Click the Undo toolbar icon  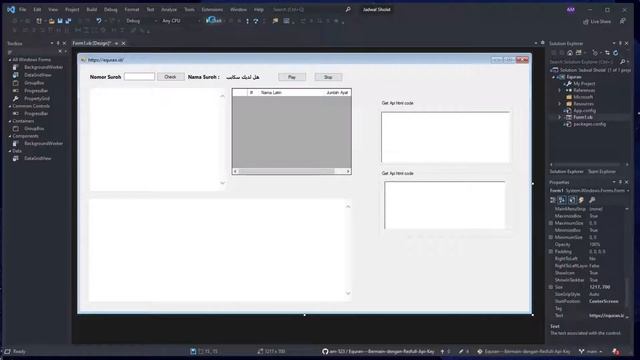(98, 20)
